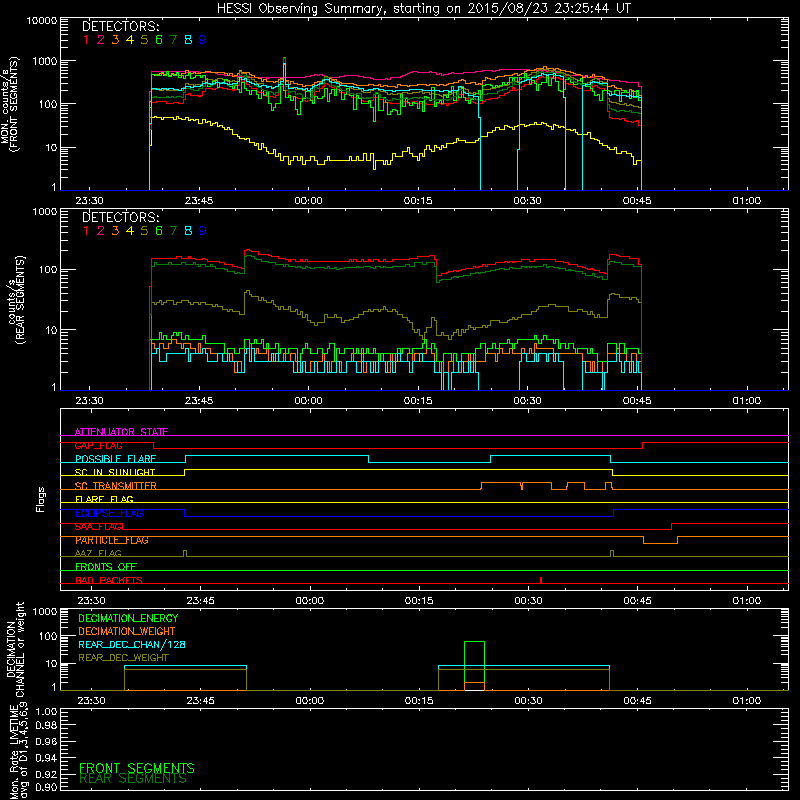Screen dimensions: 800x800
Task: Click the Mon. Rate LIVETIME axis title
Action: 18,750
